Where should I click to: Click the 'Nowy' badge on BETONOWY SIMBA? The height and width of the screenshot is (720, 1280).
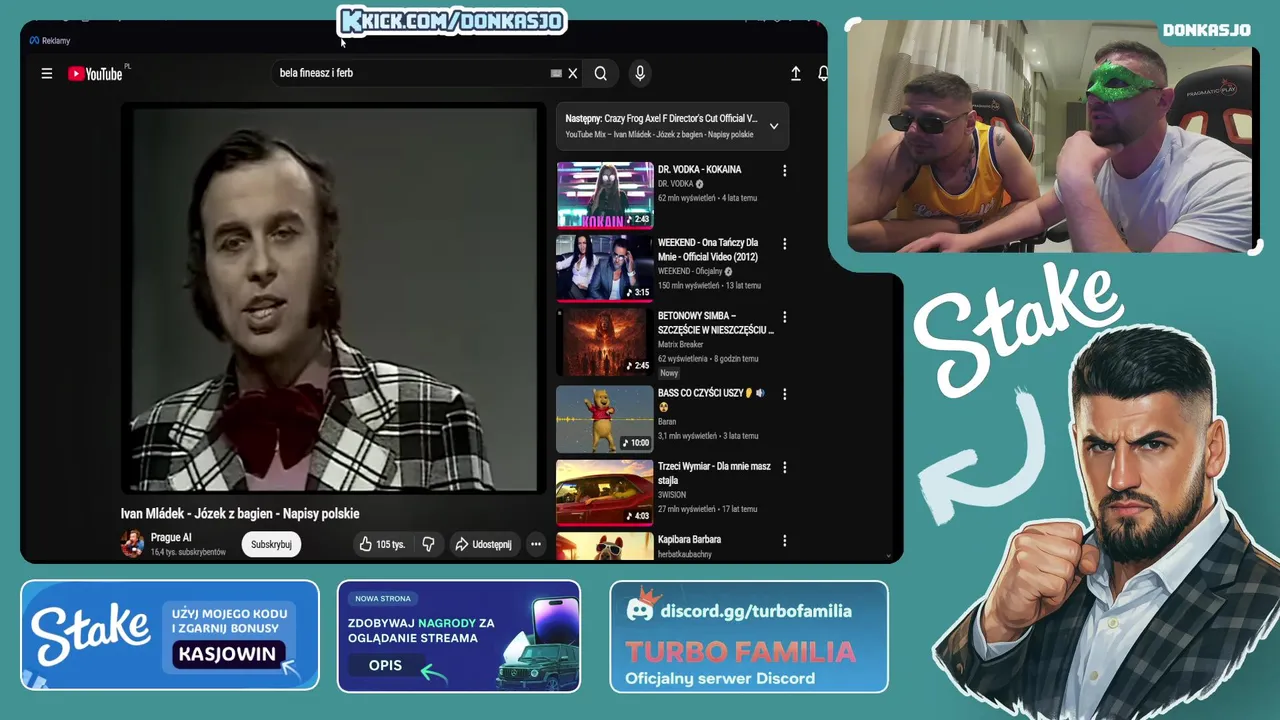(669, 373)
